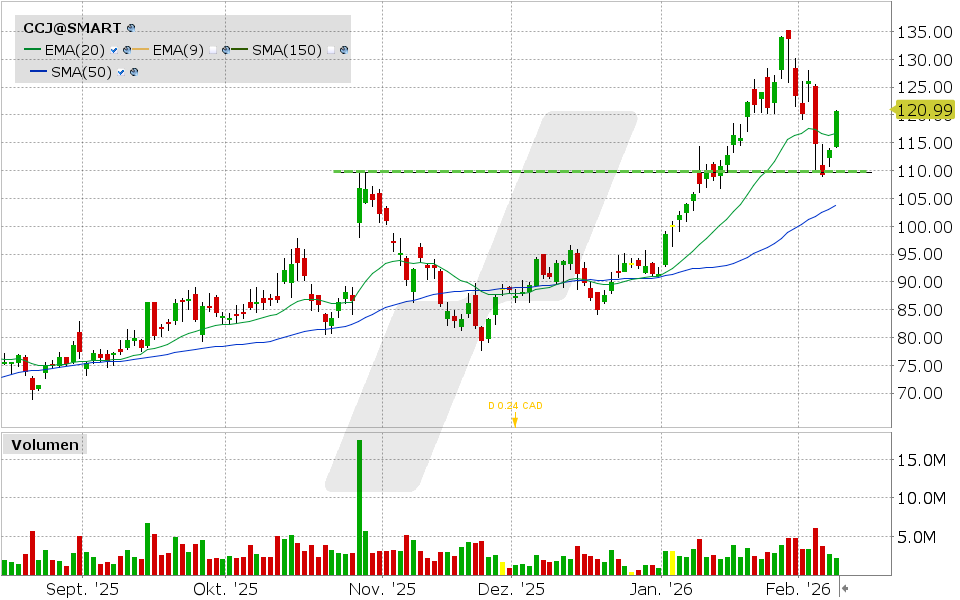Screen dimensions: 960x600
Task: Open the SMA(50) indicator settings icon
Action: pos(132,72)
